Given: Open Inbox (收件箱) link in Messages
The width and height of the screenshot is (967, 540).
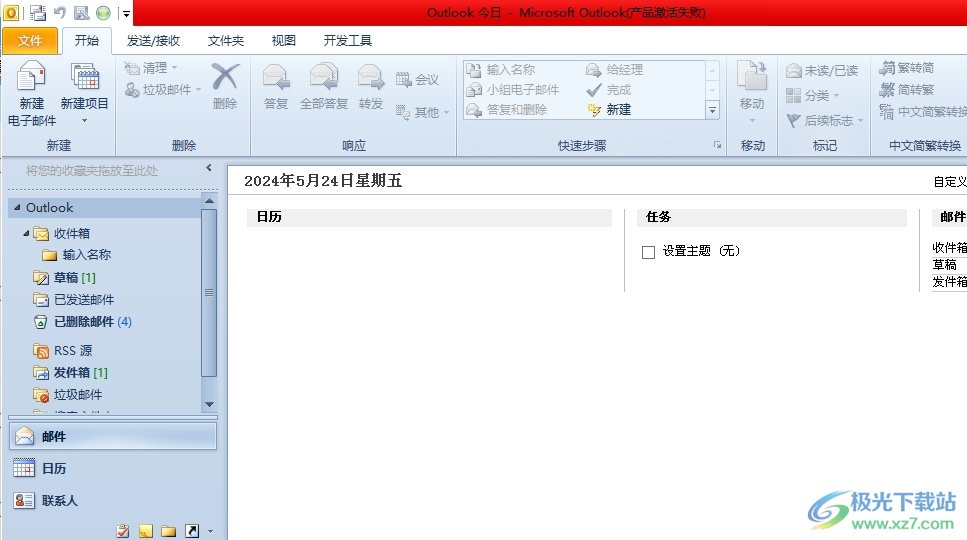Looking at the screenshot, I should pyautogui.click(x=949, y=248).
